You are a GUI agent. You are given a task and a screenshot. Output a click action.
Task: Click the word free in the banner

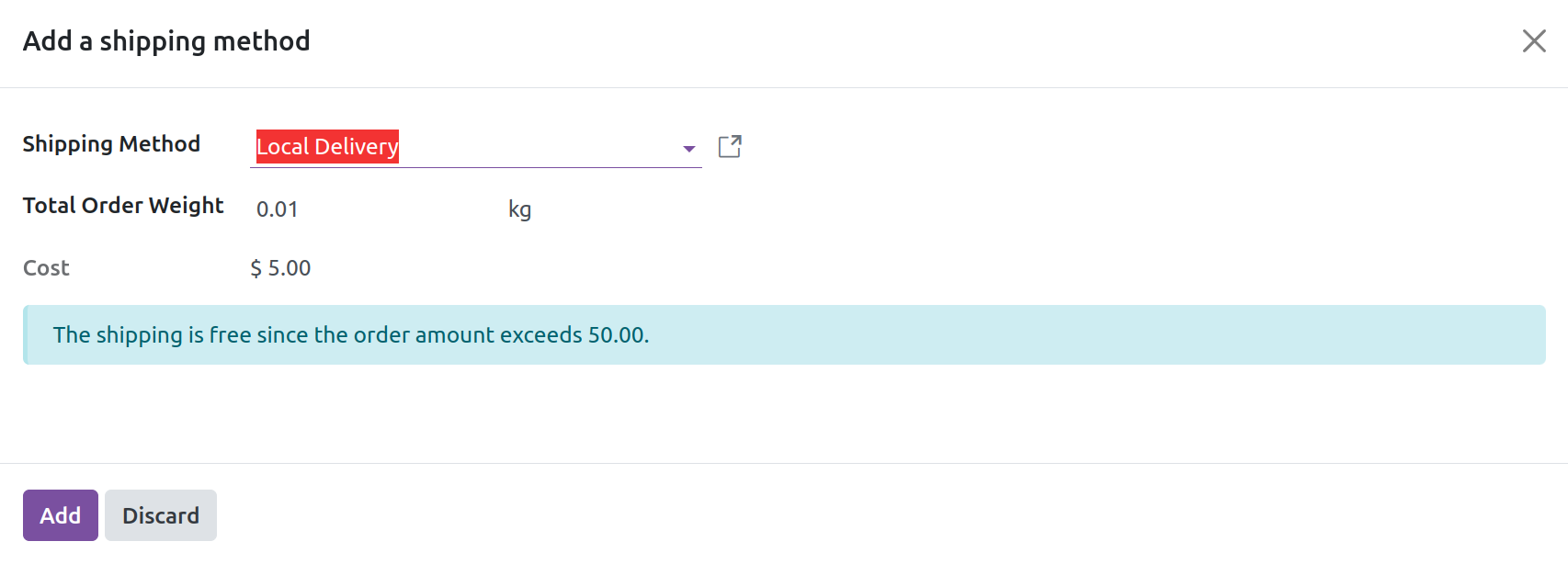[230, 335]
